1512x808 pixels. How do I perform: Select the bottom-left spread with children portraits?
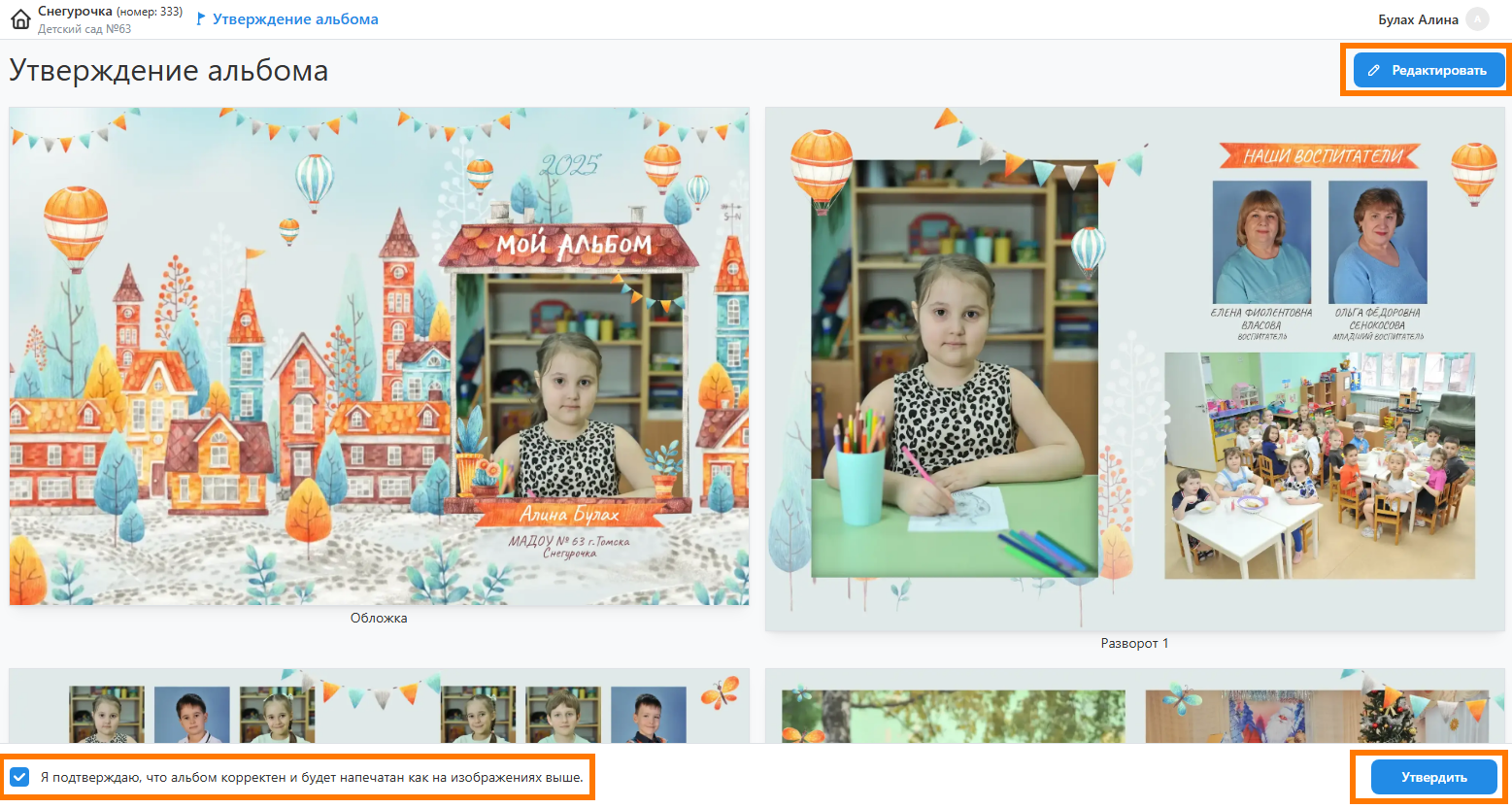(379, 706)
